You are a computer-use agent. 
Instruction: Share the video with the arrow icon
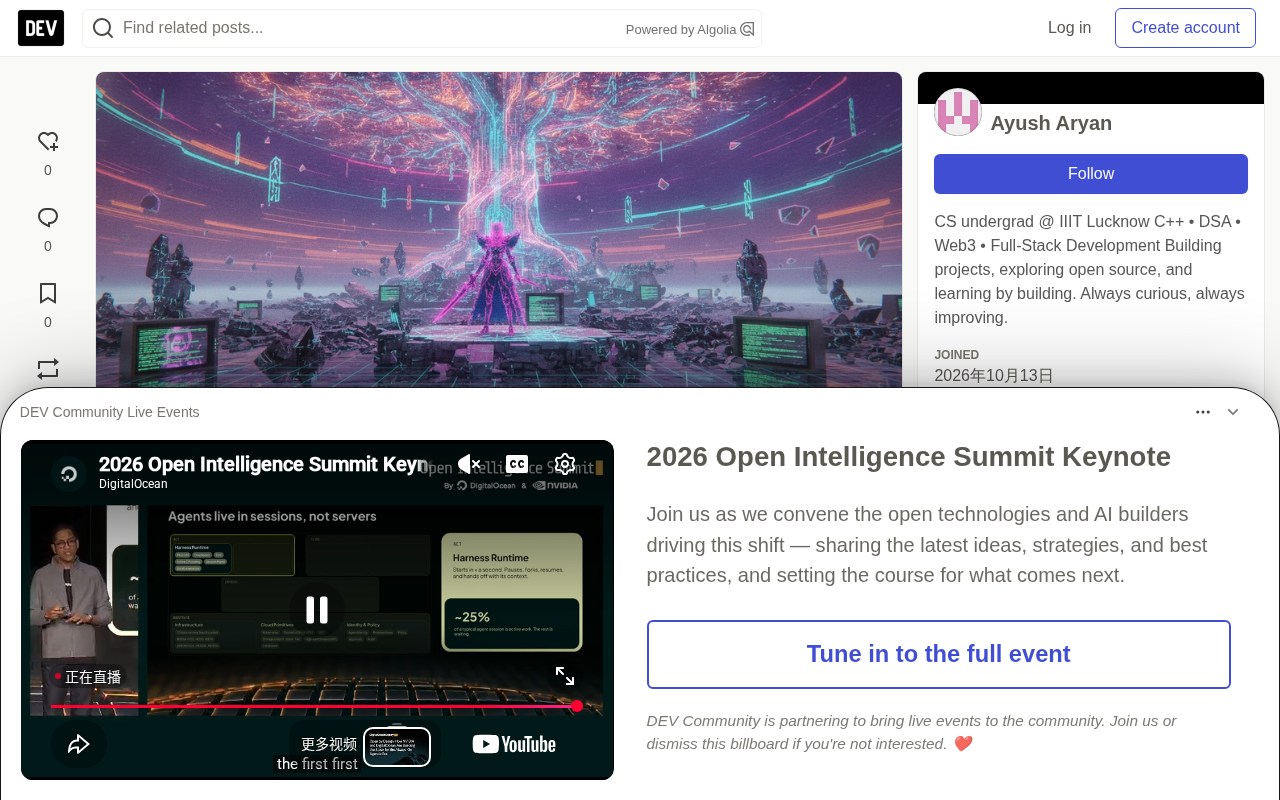tap(79, 744)
